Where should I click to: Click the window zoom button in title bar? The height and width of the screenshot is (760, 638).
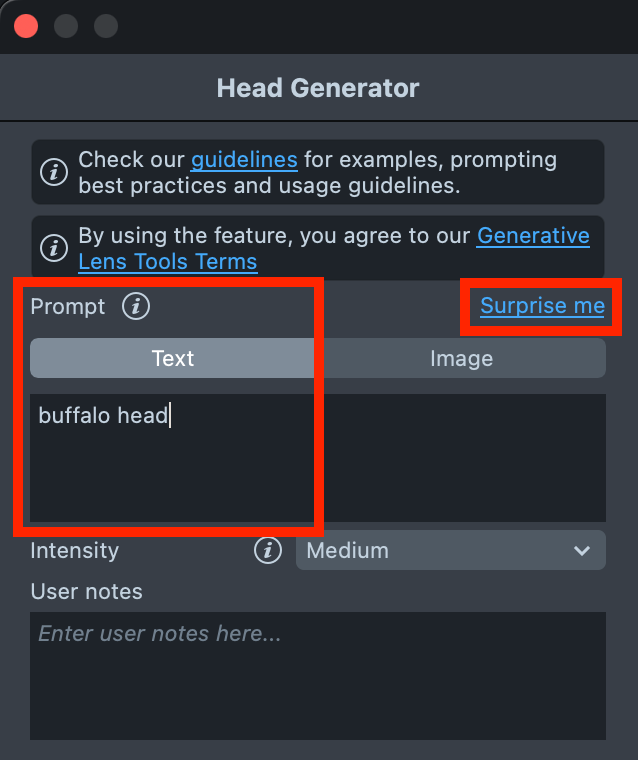pyautogui.click(x=106, y=26)
